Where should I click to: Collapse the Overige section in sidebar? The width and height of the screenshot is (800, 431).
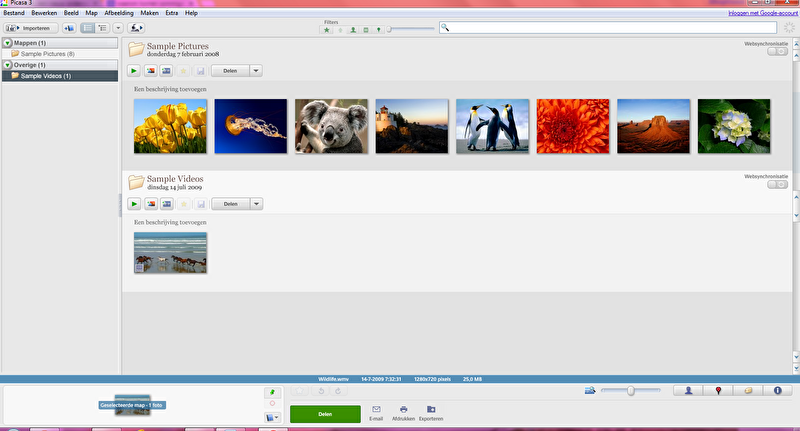pos(7,65)
